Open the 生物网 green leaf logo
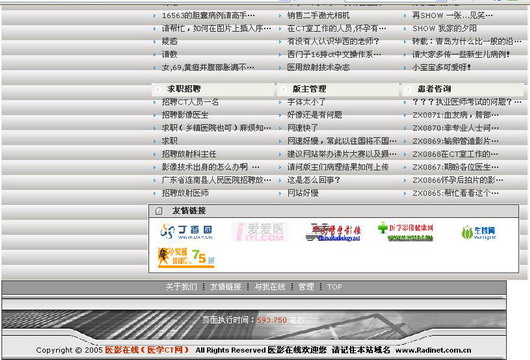 pyautogui.click(x=479, y=232)
